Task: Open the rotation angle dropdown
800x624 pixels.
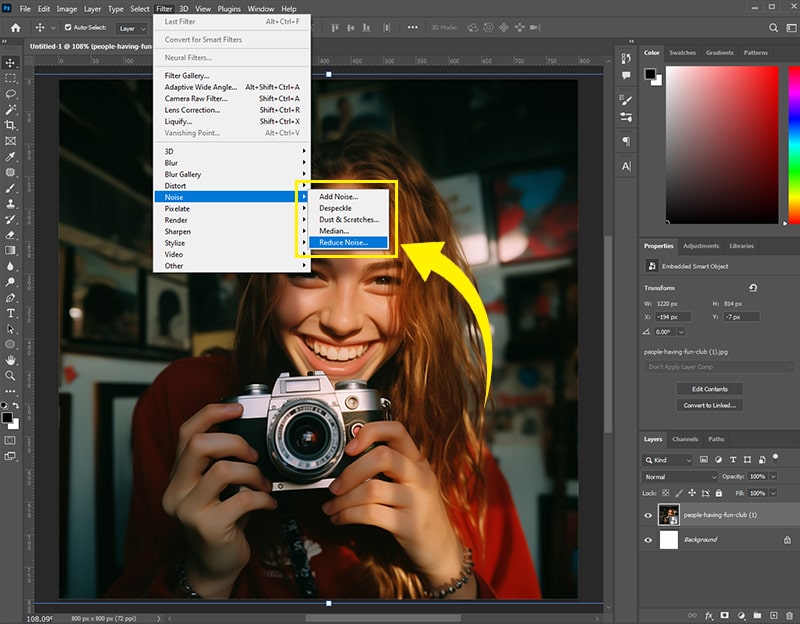Action: tap(681, 332)
